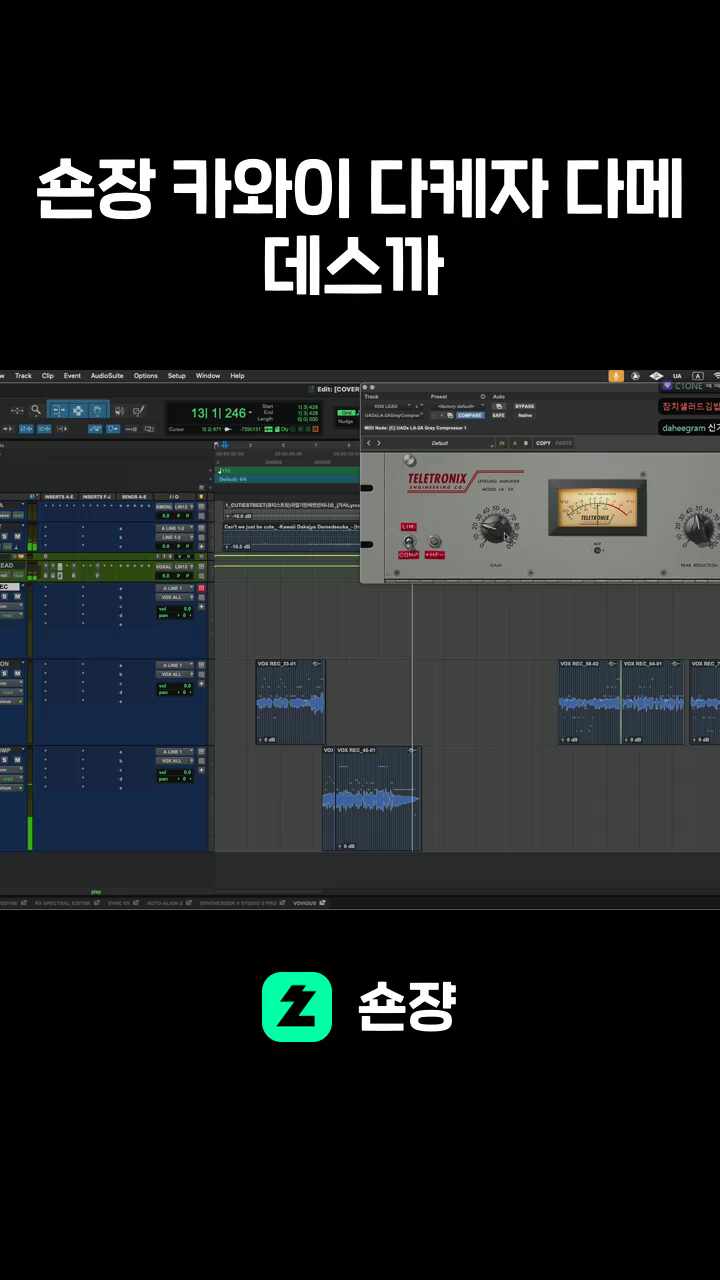Click the orange microphone icon in menu bar
Viewport: 720px width, 1280px height.
[x=616, y=376]
